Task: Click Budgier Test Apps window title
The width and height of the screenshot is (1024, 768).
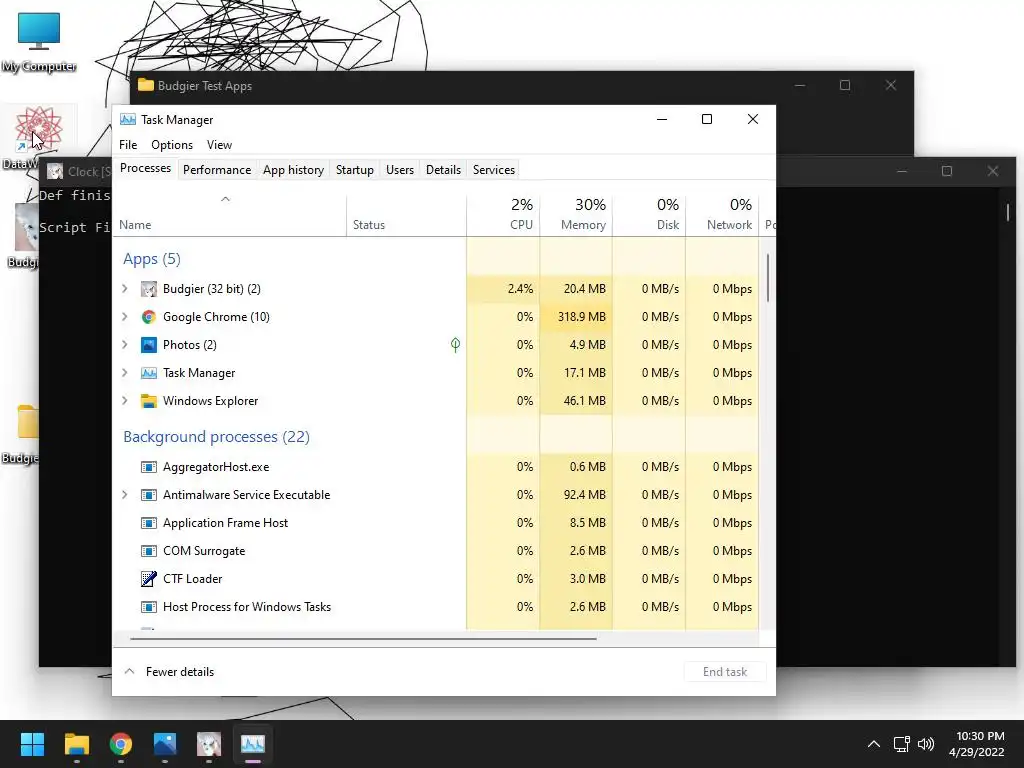Action: click(204, 86)
